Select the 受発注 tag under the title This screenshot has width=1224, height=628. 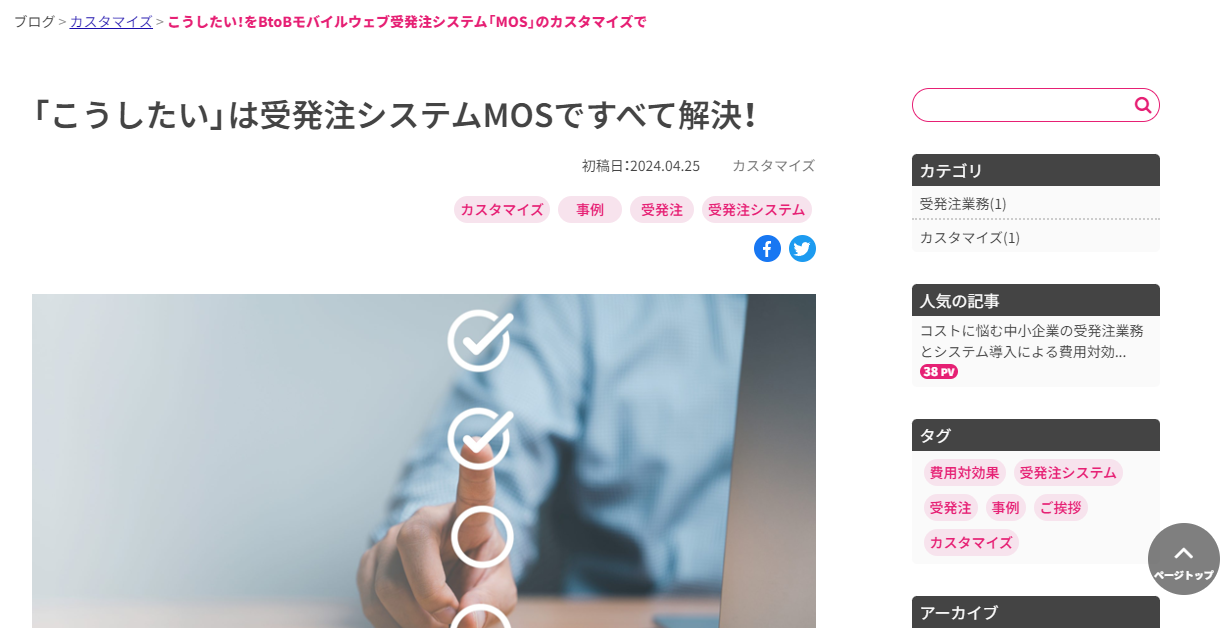[662, 210]
